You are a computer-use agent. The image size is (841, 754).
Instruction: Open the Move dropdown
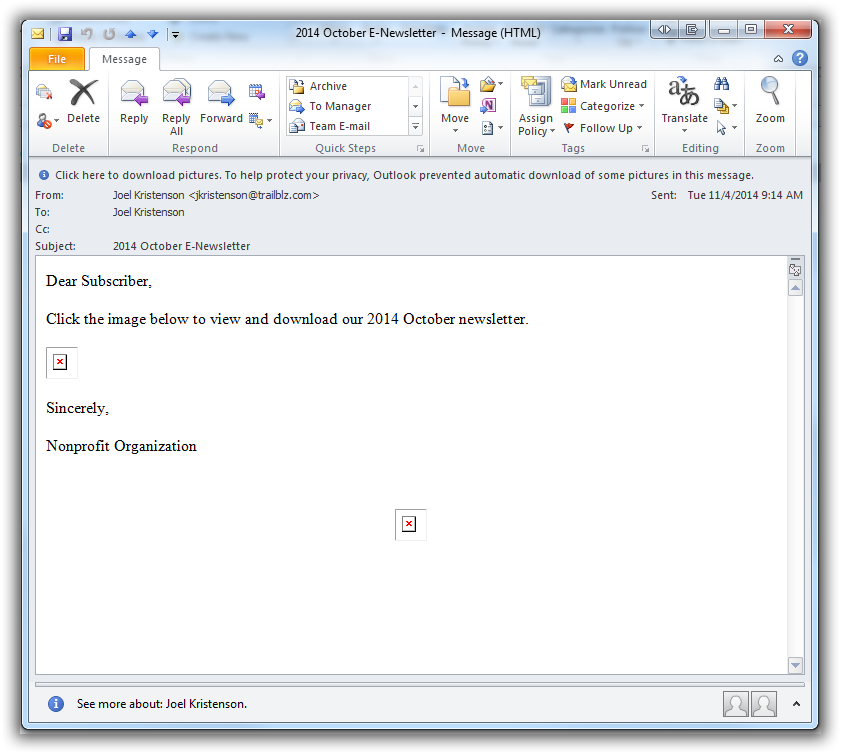click(x=455, y=105)
